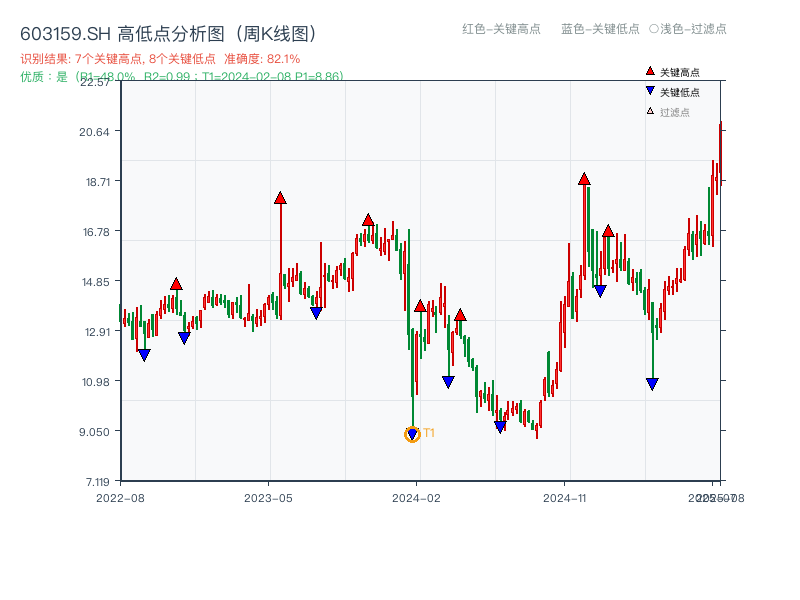Click the blue low marker near 14.4 in early 2025
Viewport: 800px width, 600px height.
tap(600, 291)
